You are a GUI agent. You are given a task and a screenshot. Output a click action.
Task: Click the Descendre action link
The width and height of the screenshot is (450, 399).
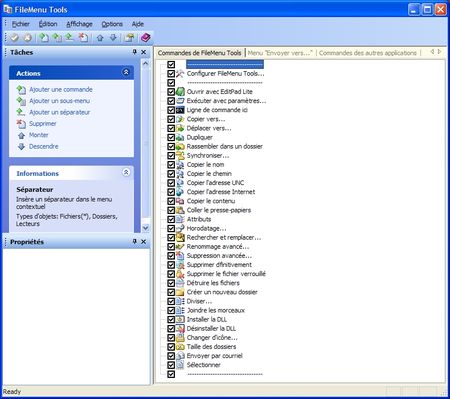point(43,146)
